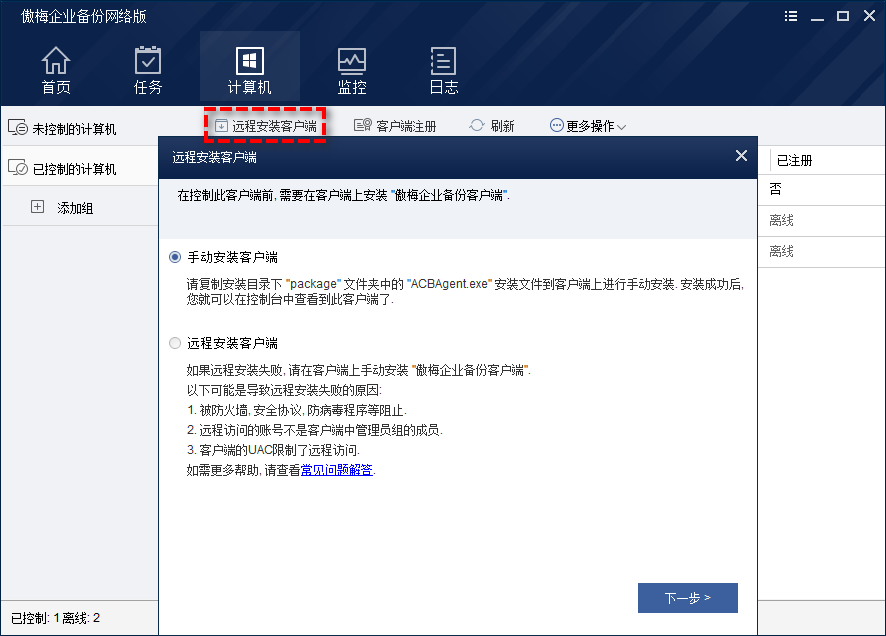Select the 计算机 computers icon
Image resolution: width=886 pixels, height=636 pixels.
(x=249, y=61)
